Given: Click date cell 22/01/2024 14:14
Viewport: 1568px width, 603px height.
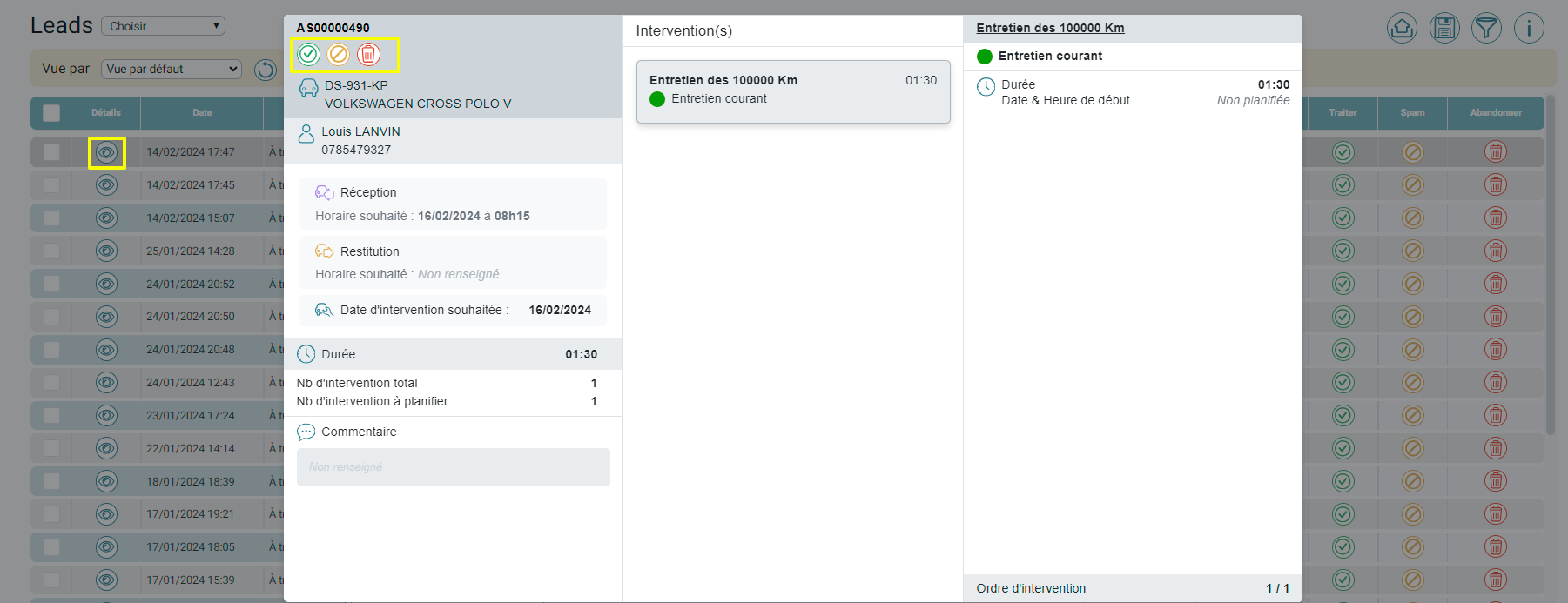Looking at the screenshot, I should coord(191,449).
